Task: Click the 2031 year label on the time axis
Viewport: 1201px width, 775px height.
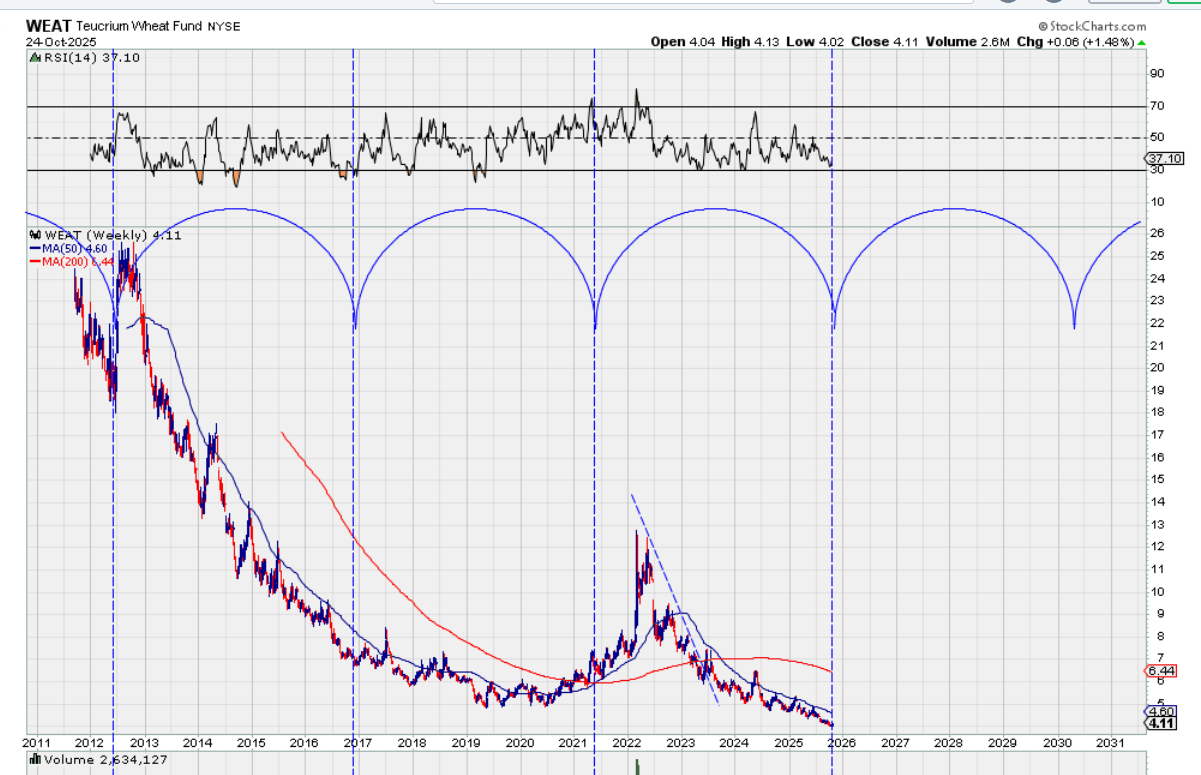Action: pos(1110,743)
